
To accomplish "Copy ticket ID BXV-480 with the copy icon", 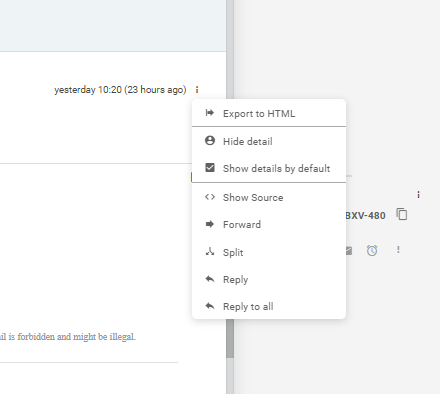I will [402, 214].
